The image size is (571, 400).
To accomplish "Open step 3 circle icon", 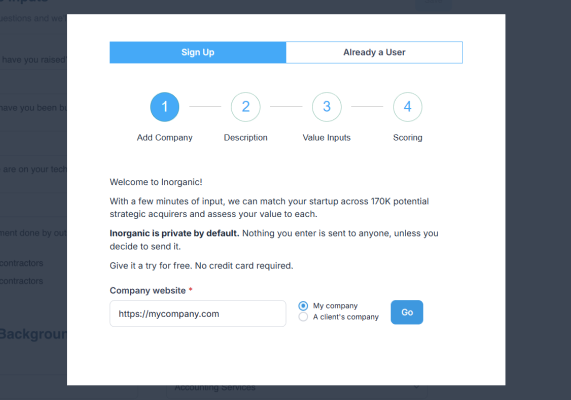I will (x=327, y=107).
